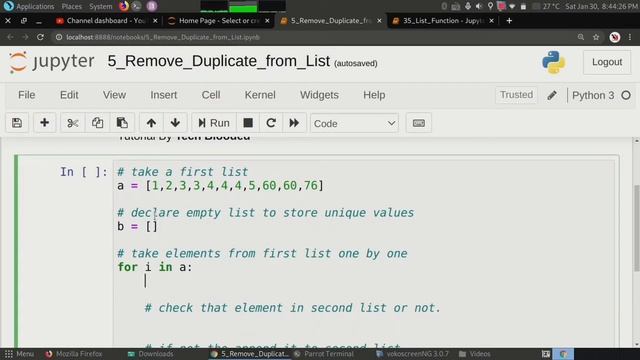
Task: Paste cells below icon
Action: [x=122, y=123]
